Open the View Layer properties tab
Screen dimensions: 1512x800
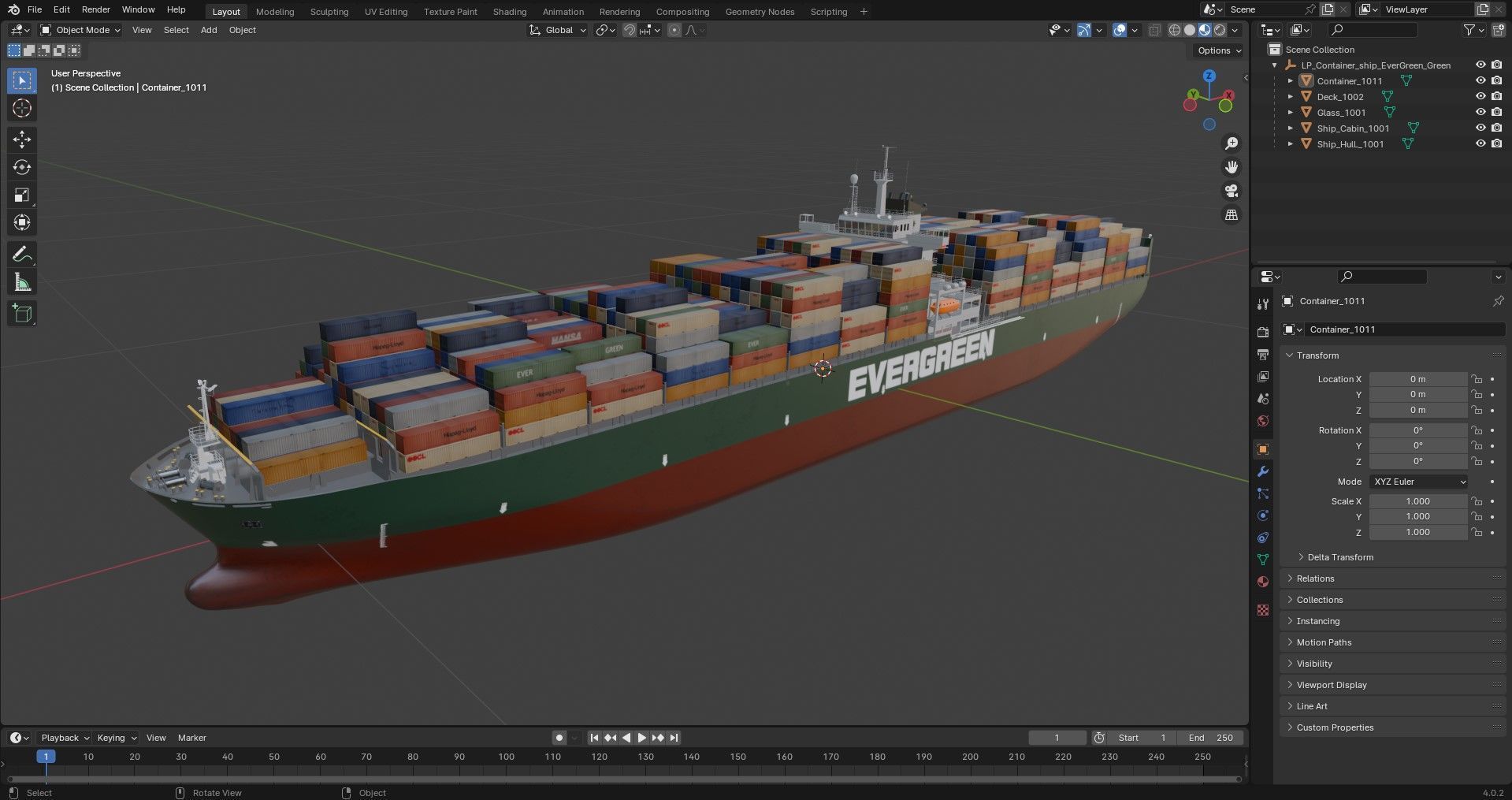(1263, 376)
